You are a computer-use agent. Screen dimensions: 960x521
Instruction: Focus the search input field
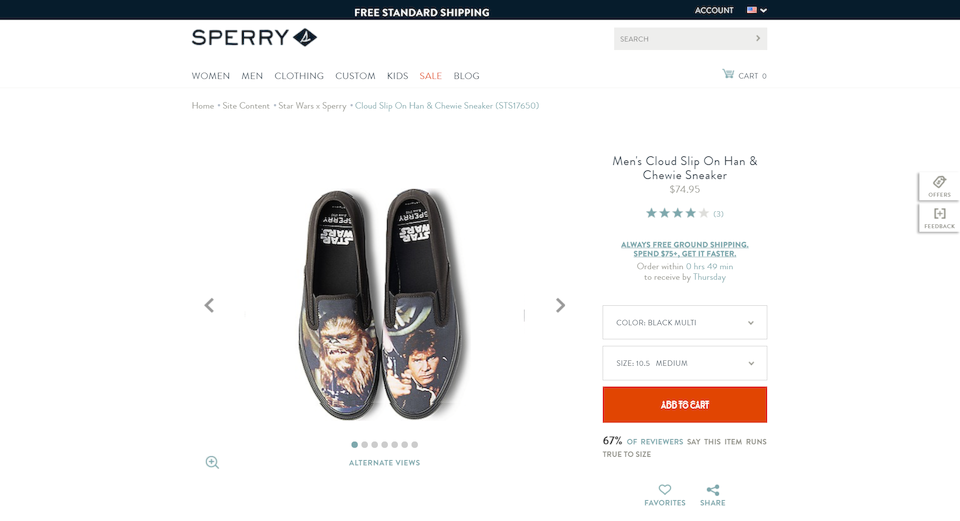click(x=680, y=39)
